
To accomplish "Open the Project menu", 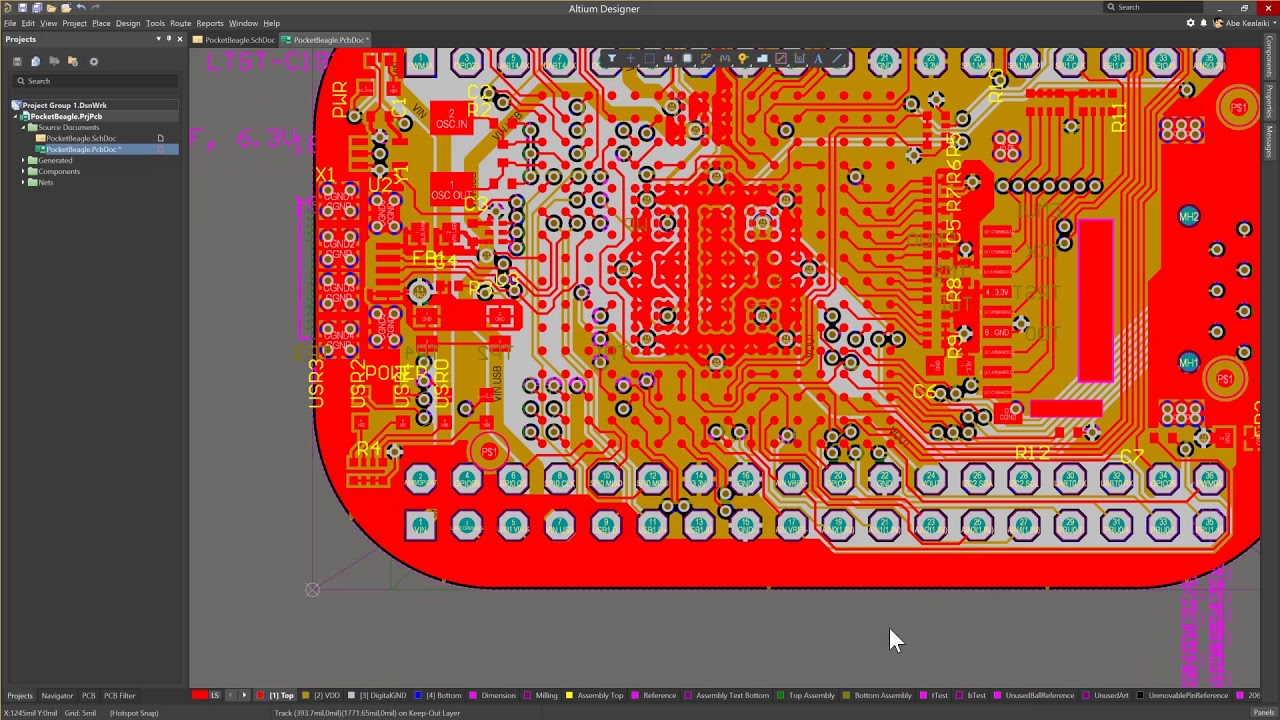I will pyautogui.click(x=75, y=23).
